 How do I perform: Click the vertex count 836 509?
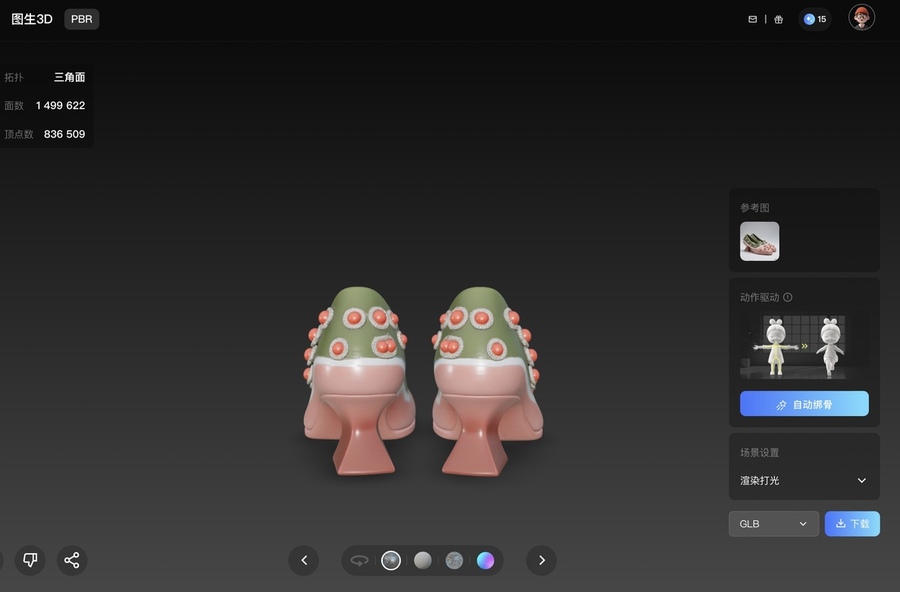64,134
